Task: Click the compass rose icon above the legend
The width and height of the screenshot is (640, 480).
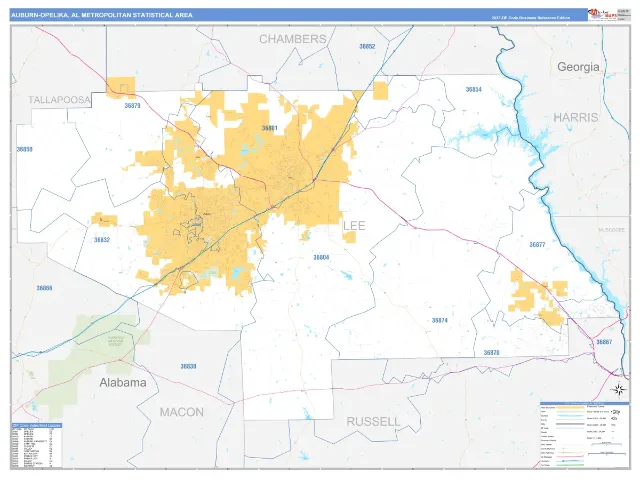Action: 619,389
